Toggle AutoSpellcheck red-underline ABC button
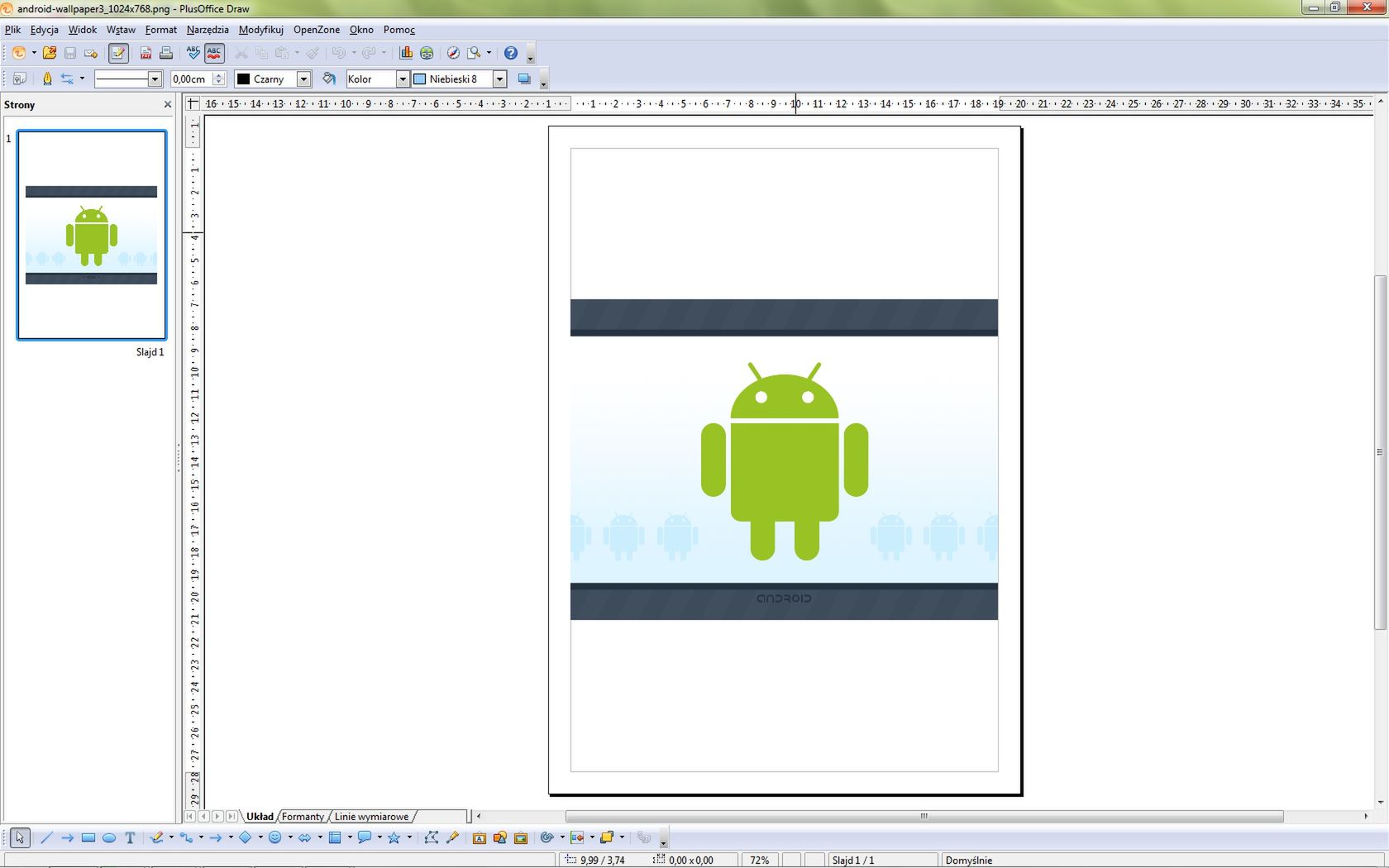 pos(214,53)
